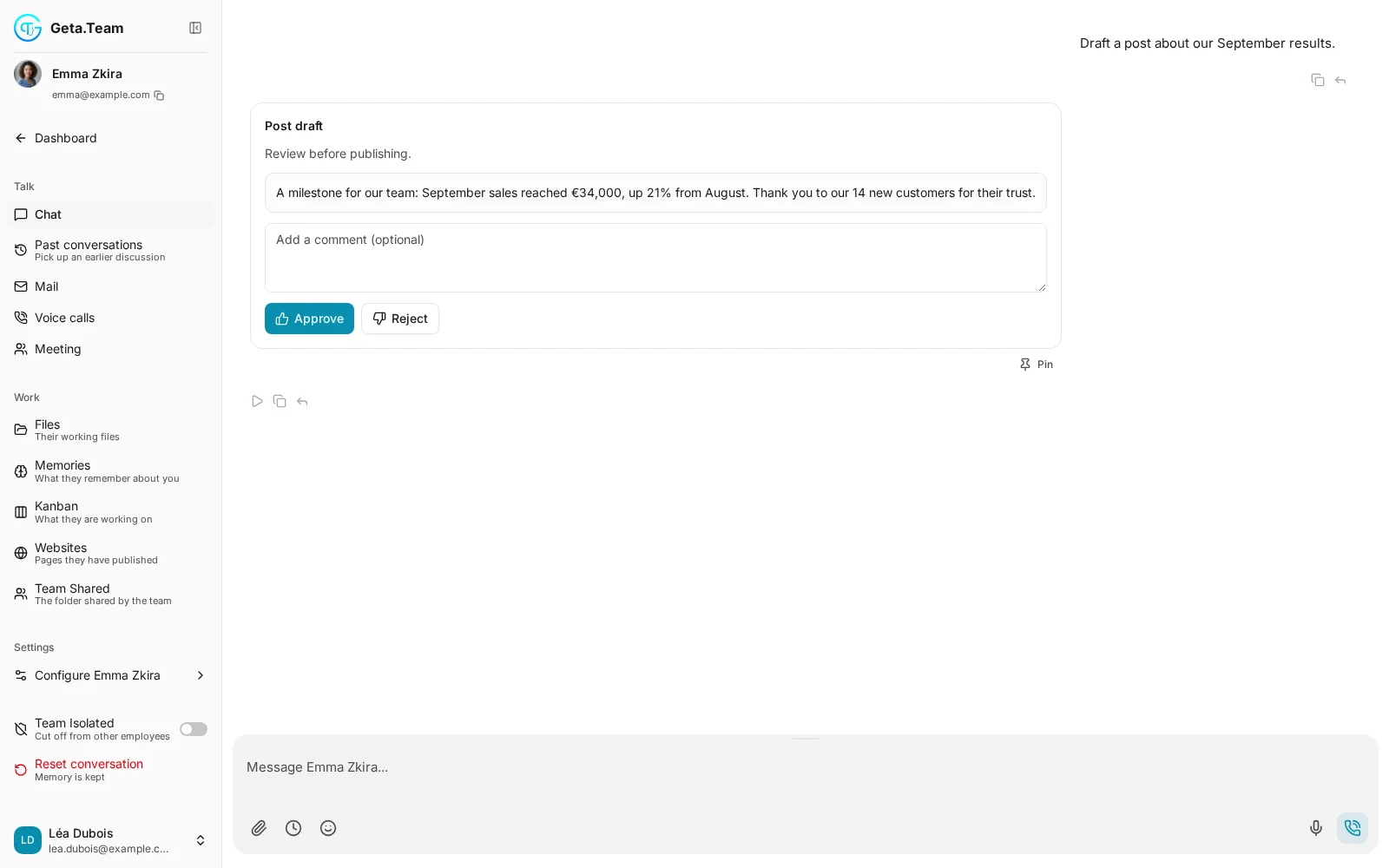
Task: Reply to the user's September message
Action: [1340, 80]
